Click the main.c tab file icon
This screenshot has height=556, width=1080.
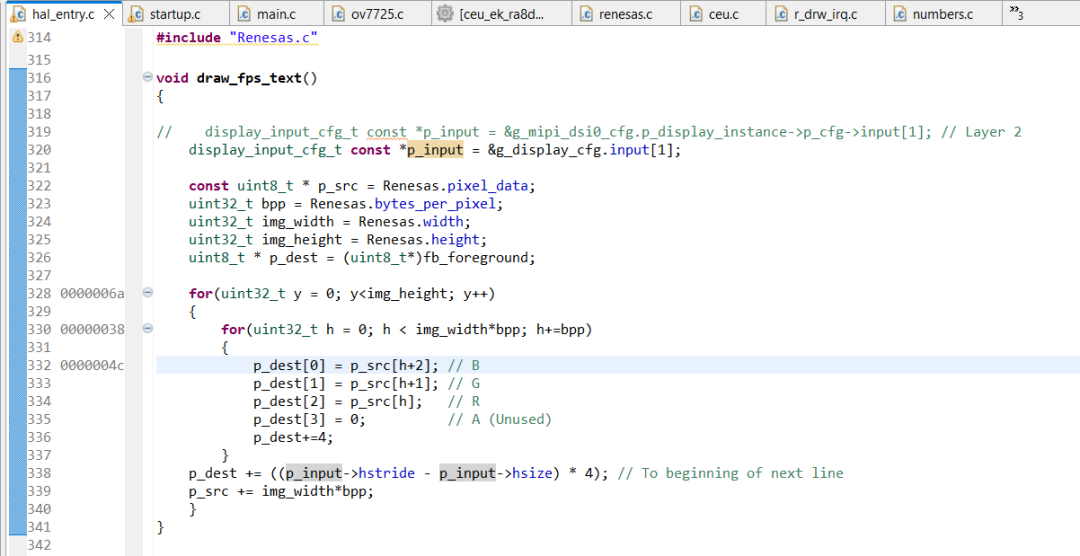tap(244, 14)
